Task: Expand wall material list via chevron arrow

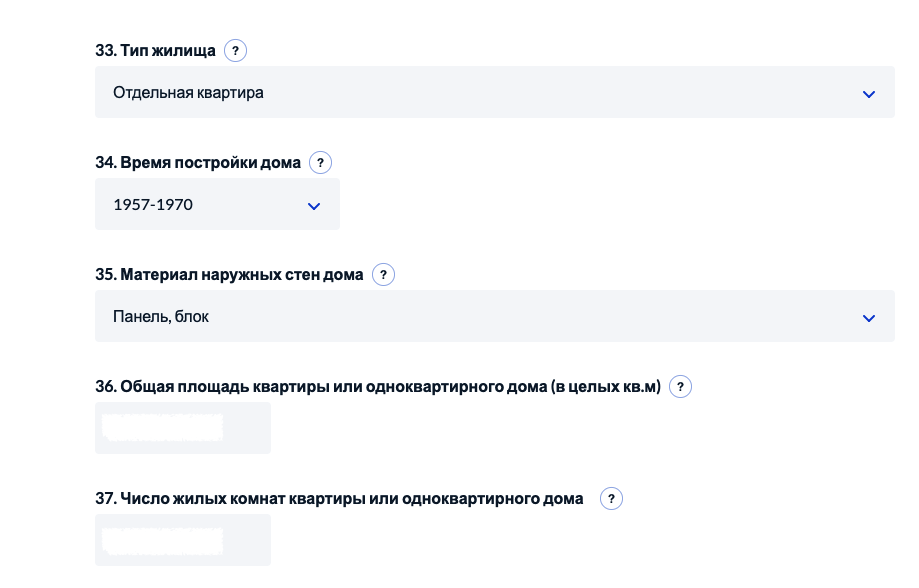Action: (868, 318)
